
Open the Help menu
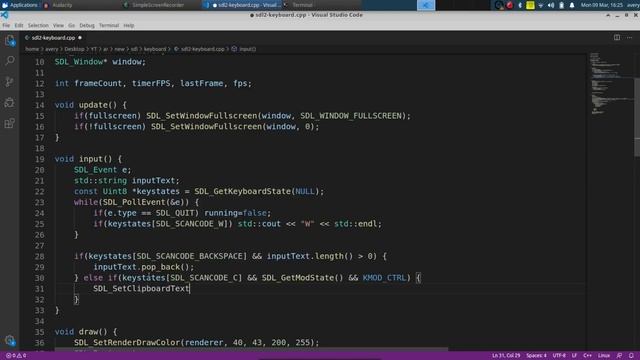129,25
